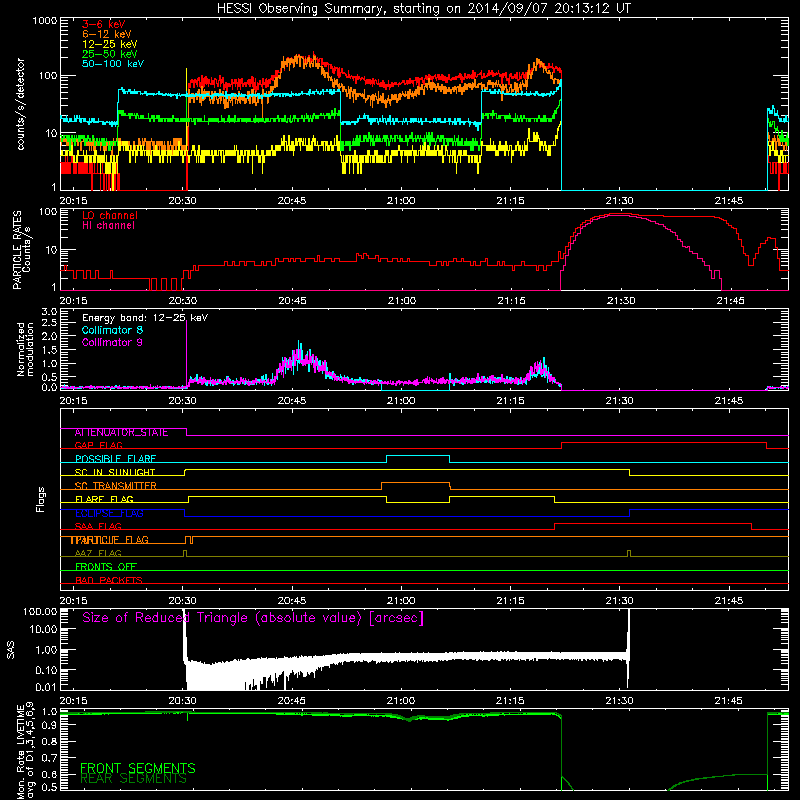Click the POSSIBLE_FLARE flag label
800x800 pixels.
[x=115, y=459]
